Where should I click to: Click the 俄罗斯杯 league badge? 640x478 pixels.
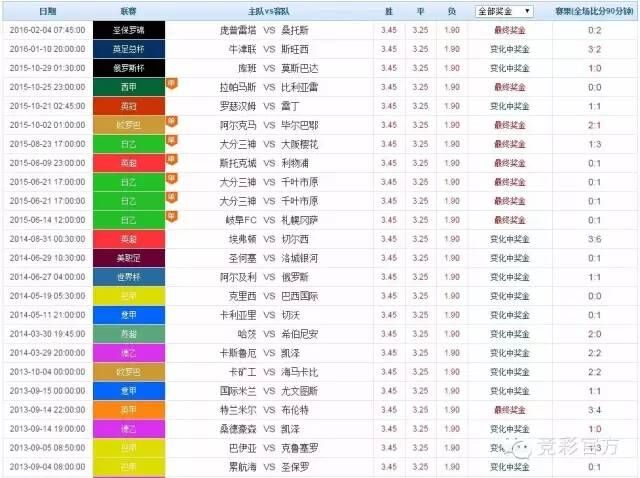[128, 68]
